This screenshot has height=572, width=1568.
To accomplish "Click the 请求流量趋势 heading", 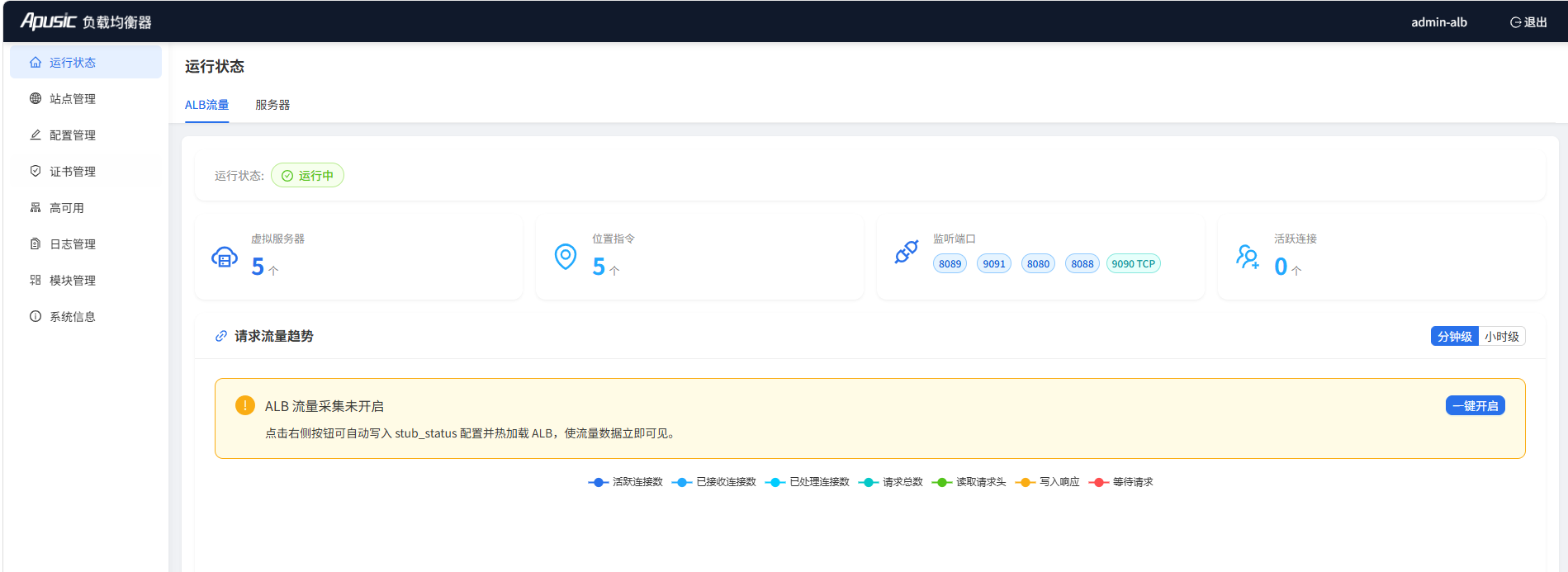I will [x=274, y=337].
